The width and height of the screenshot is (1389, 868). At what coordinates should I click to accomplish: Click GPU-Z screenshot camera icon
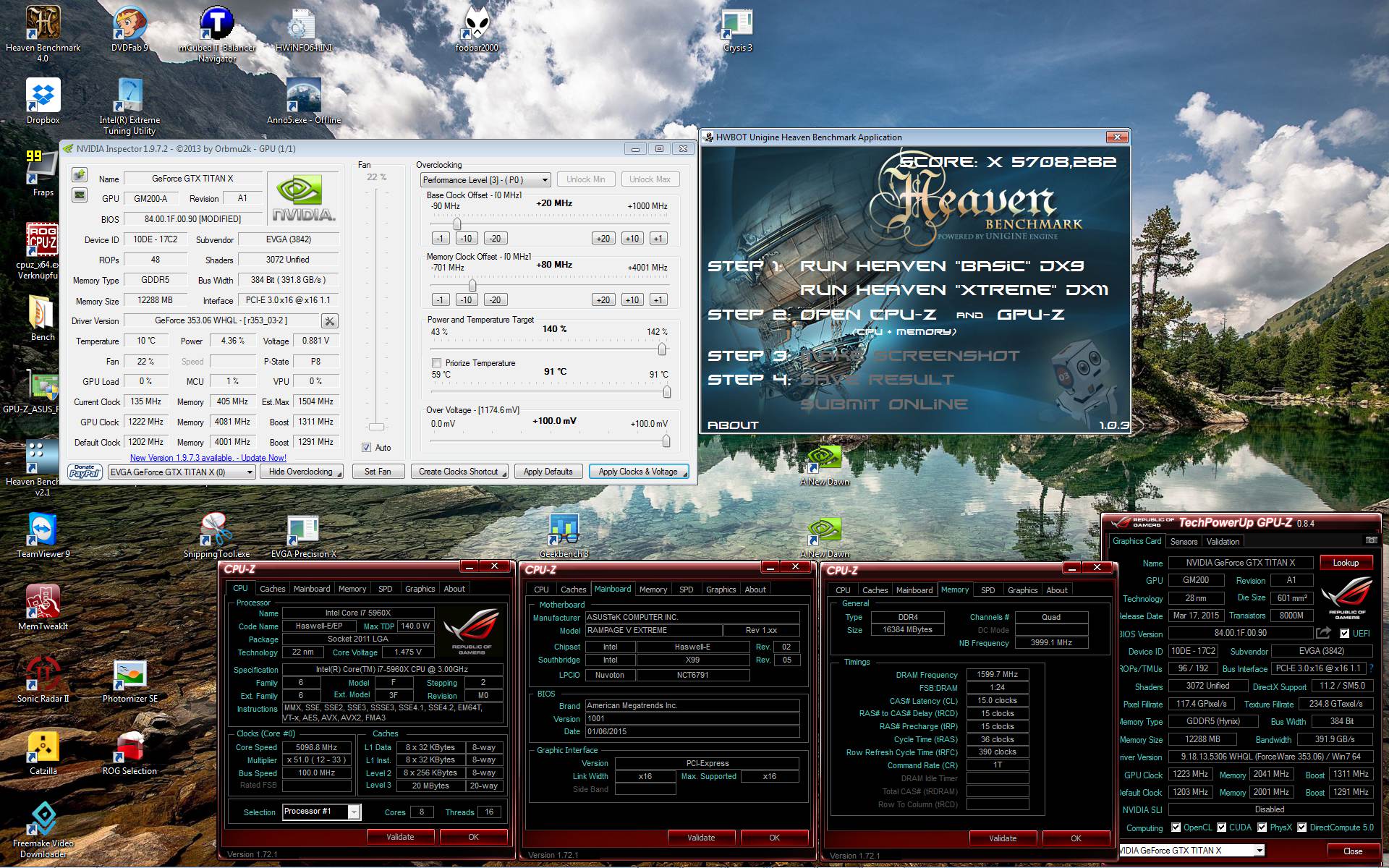(x=1371, y=540)
